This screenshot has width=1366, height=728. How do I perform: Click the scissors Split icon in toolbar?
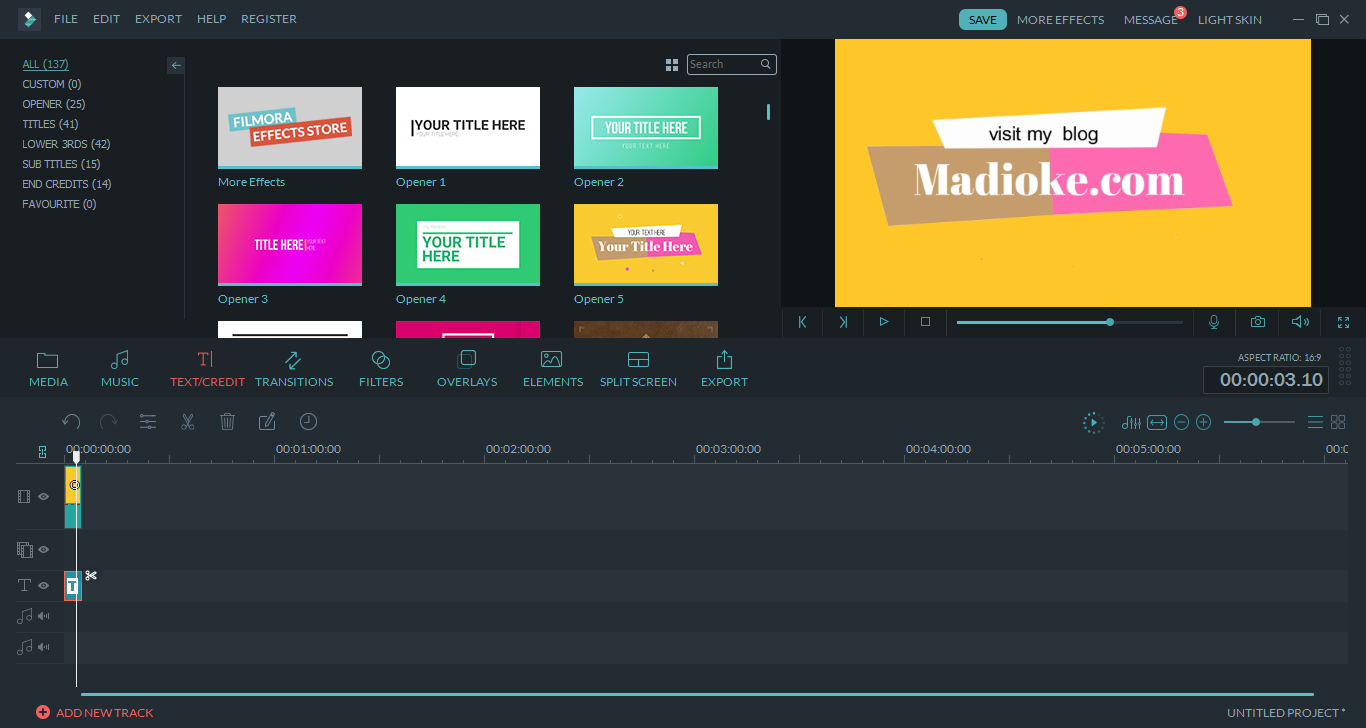187,422
